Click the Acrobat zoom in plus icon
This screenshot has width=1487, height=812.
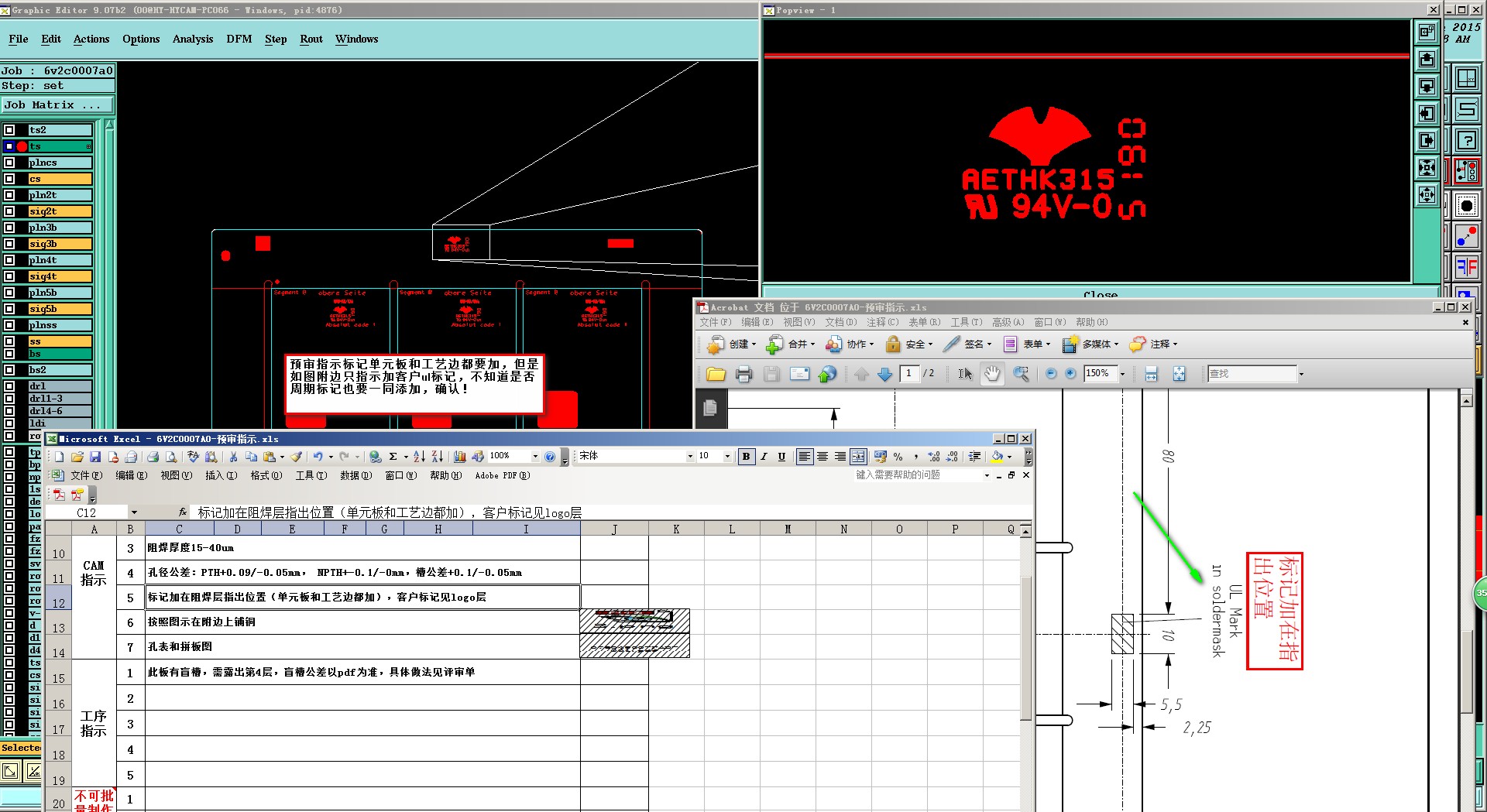[1070, 374]
